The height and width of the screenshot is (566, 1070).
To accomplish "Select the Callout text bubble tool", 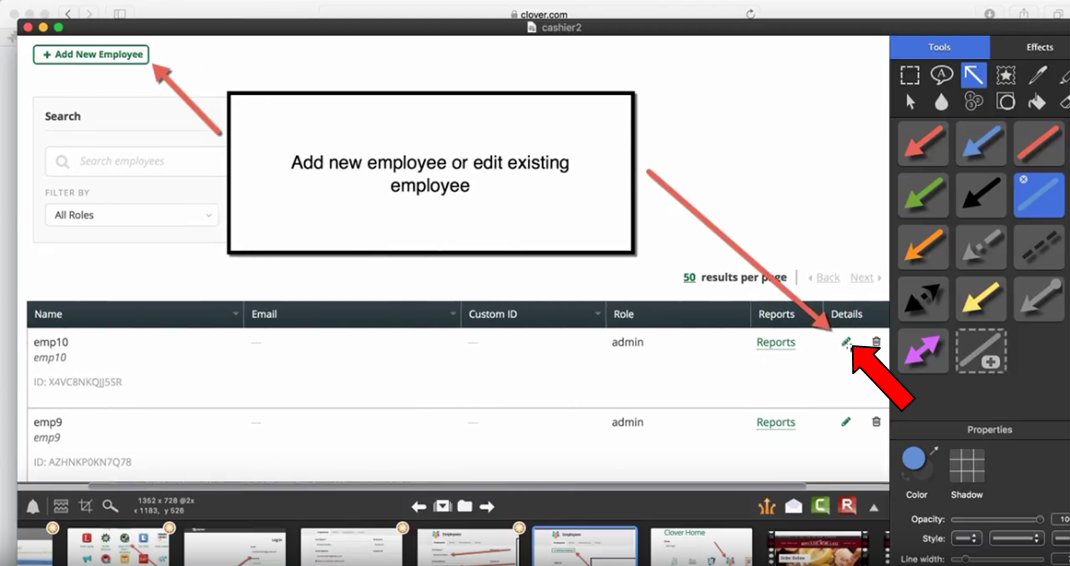I will (x=942, y=75).
